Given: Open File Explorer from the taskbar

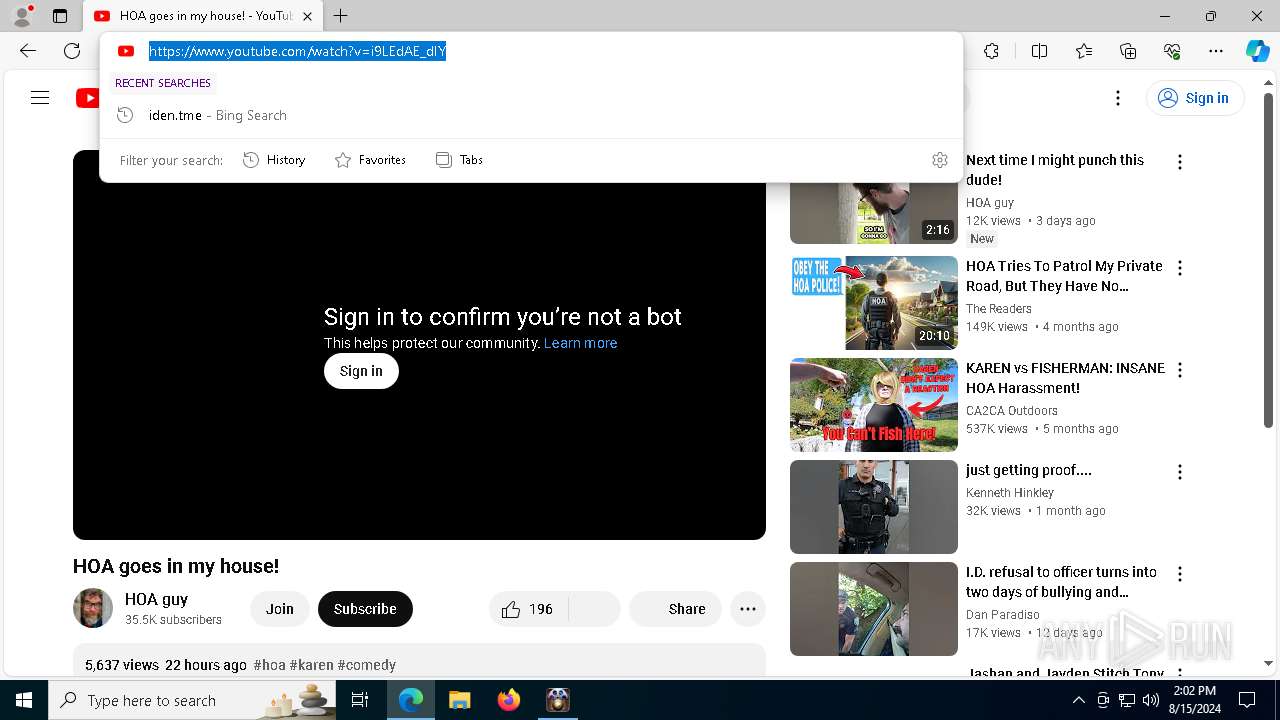Looking at the screenshot, I should click(x=460, y=700).
